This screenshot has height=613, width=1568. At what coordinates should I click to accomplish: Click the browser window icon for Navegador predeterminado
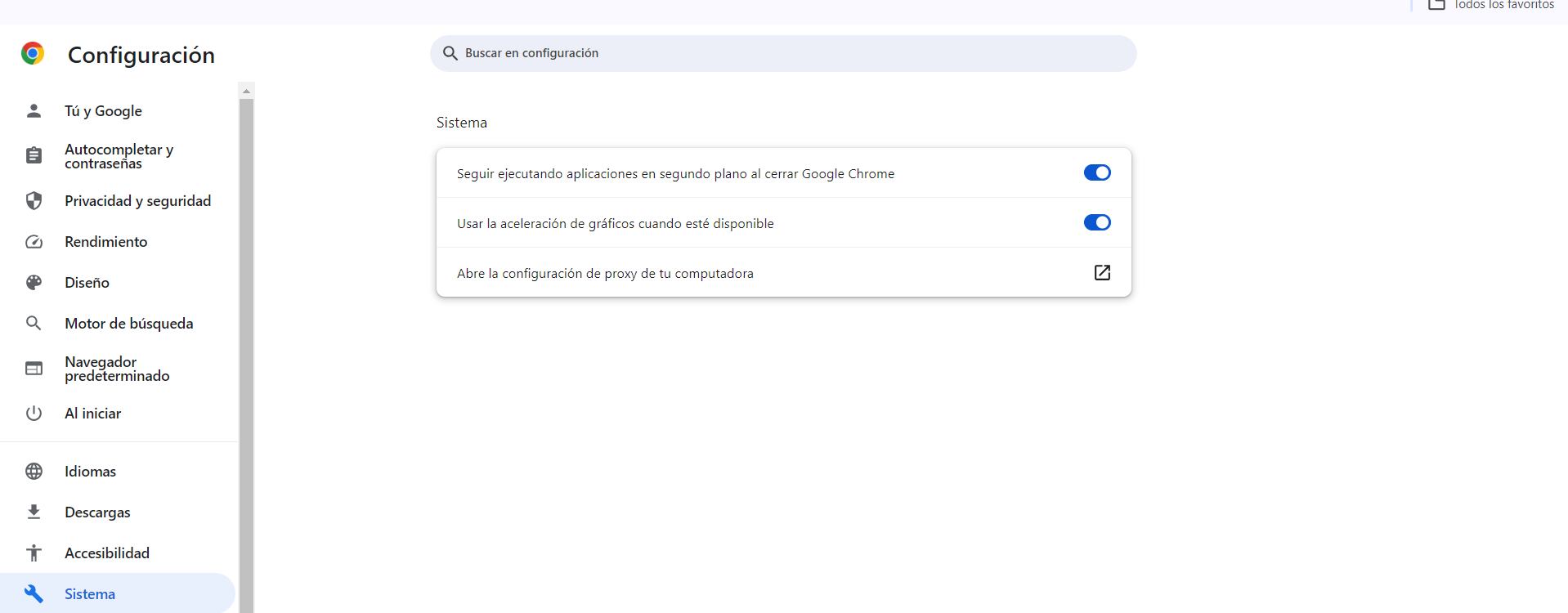tap(34, 369)
